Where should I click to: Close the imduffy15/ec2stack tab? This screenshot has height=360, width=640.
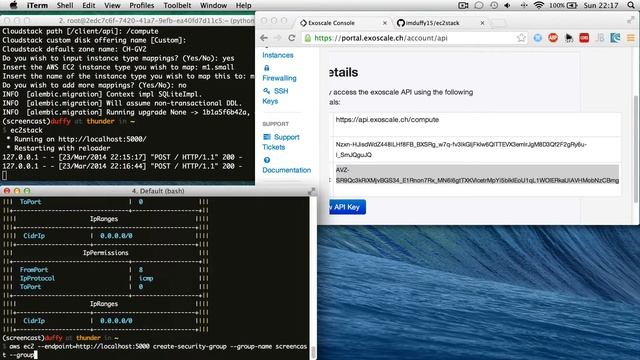tap(482, 23)
